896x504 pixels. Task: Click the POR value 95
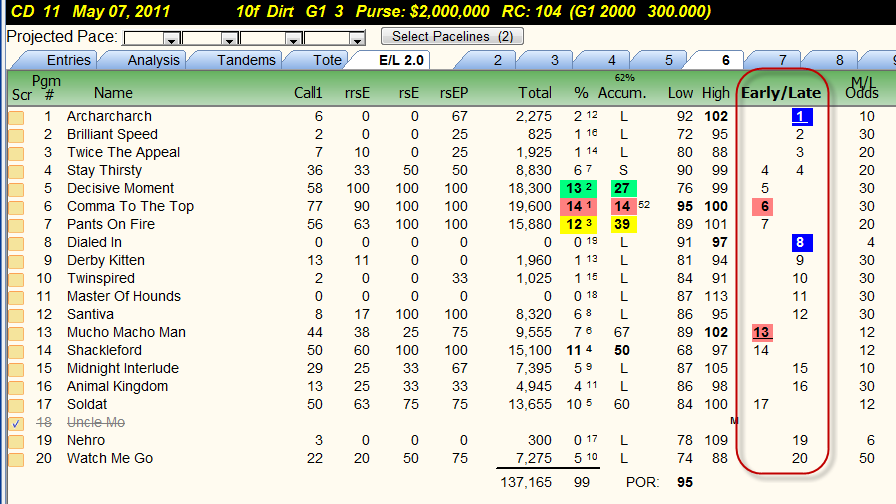[x=685, y=482]
